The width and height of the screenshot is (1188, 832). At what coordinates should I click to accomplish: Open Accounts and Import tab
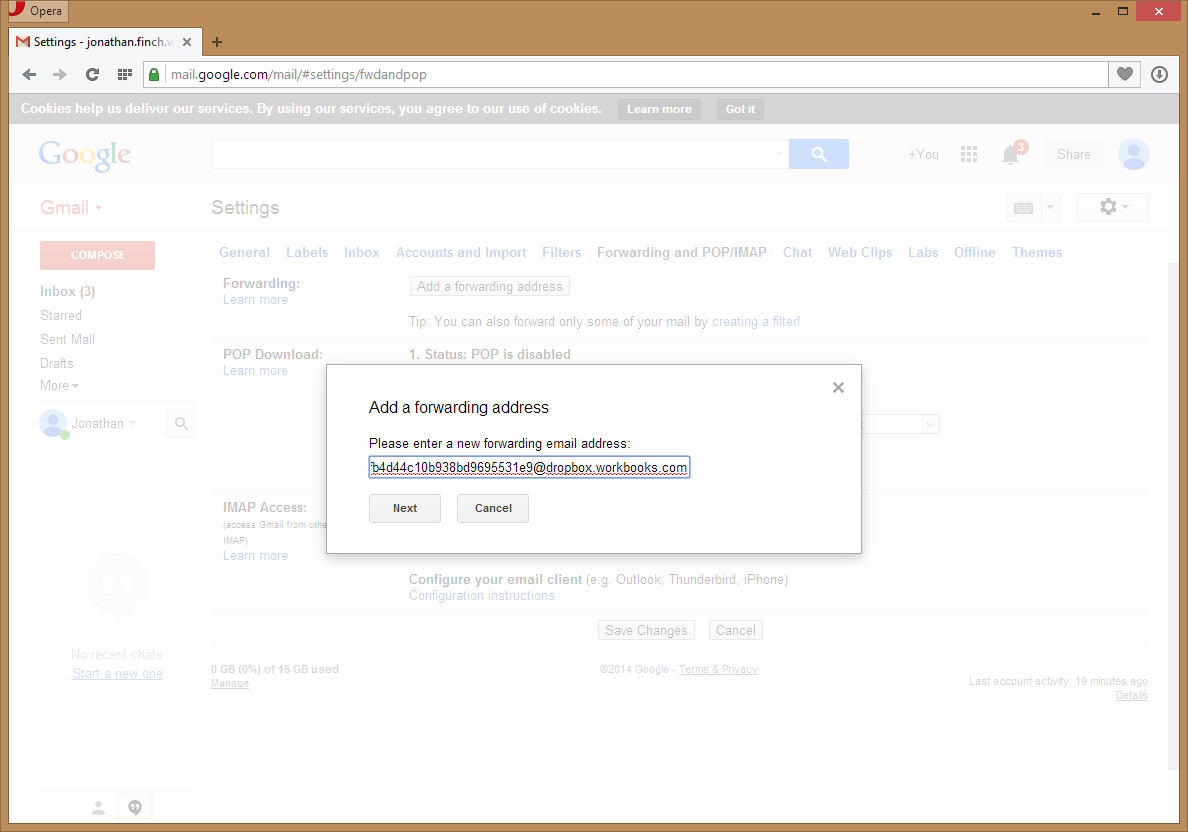coord(461,252)
